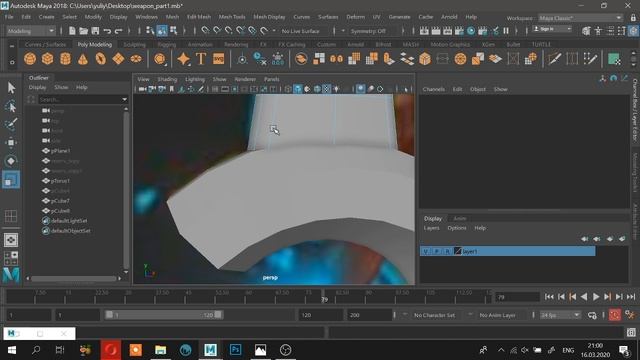Image resolution: width=640 pixels, height=360 pixels.
Task: Click the current frame field showing 79
Action: [517, 297]
